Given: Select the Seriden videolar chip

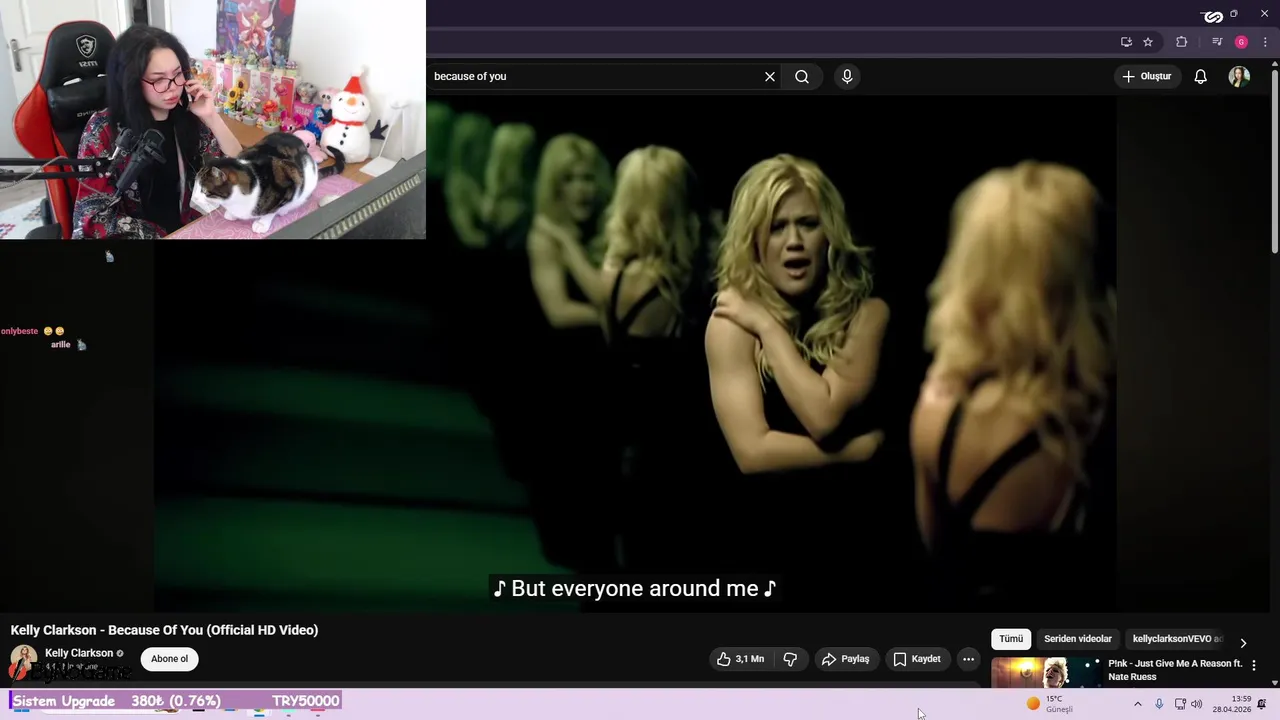Looking at the screenshot, I should pos(1078,639).
